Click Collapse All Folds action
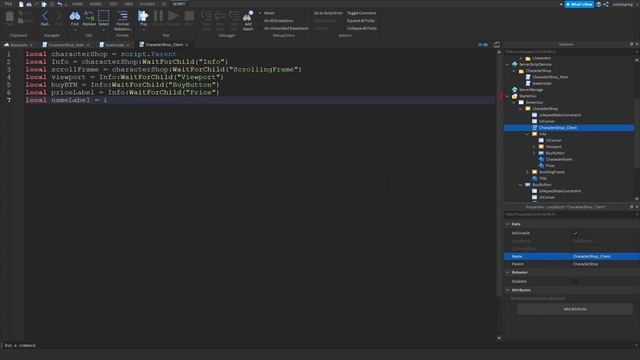The image size is (640, 360). [x=362, y=28]
